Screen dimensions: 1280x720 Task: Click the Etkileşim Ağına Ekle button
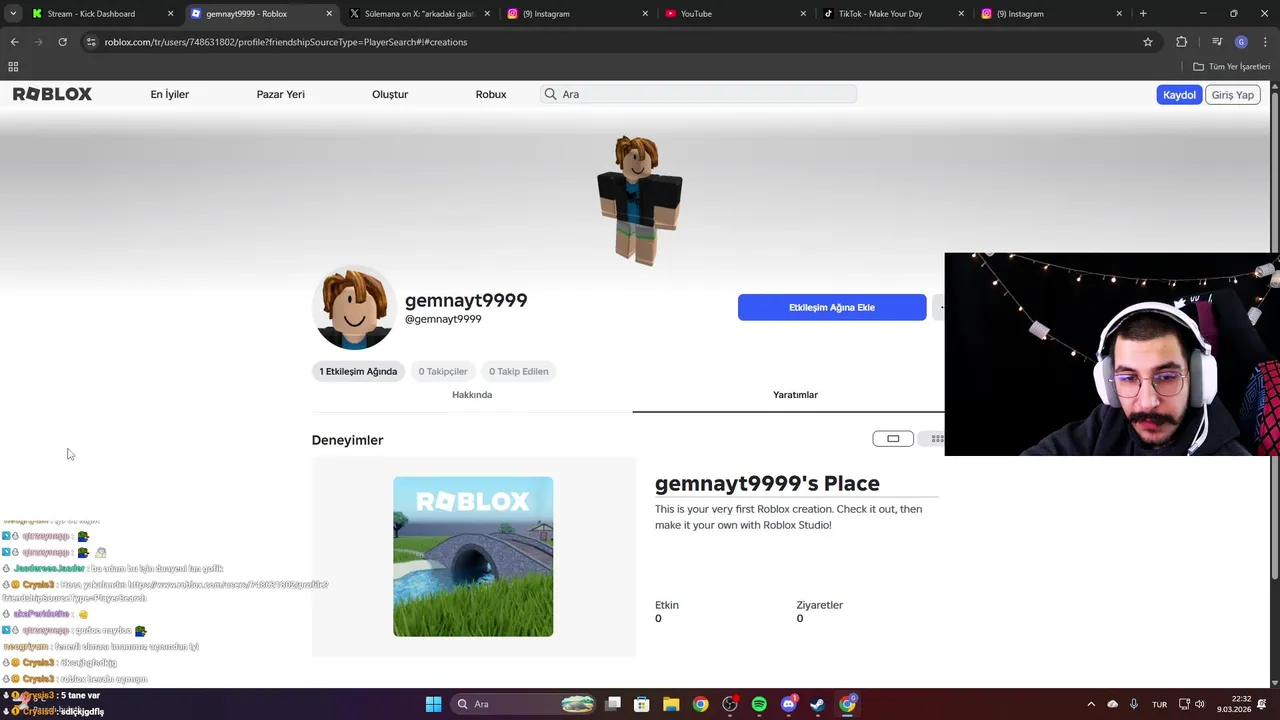pos(832,307)
